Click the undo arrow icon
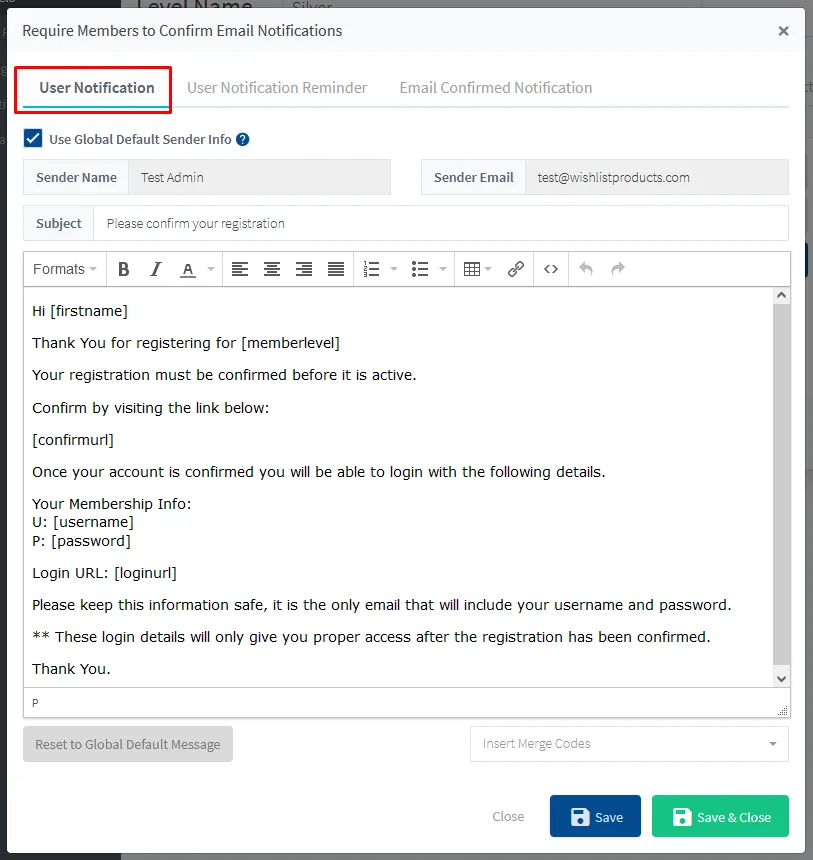Viewport: 813px width, 860px height. [586, 269]
